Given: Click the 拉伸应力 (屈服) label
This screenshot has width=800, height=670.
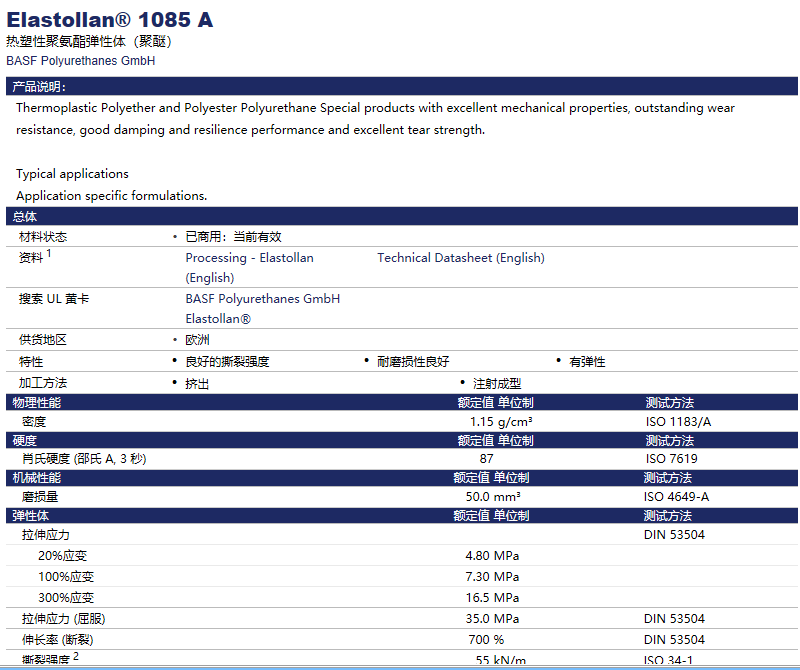Looking at the screenshot, I should (x=64, y=619).
